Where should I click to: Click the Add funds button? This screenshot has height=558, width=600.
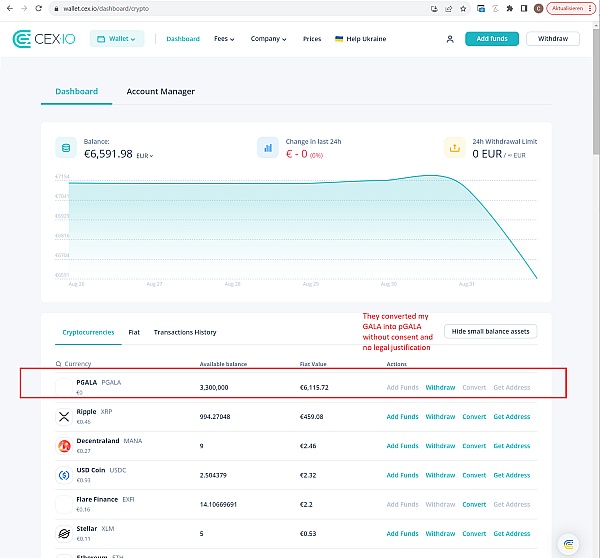[492, 39]
